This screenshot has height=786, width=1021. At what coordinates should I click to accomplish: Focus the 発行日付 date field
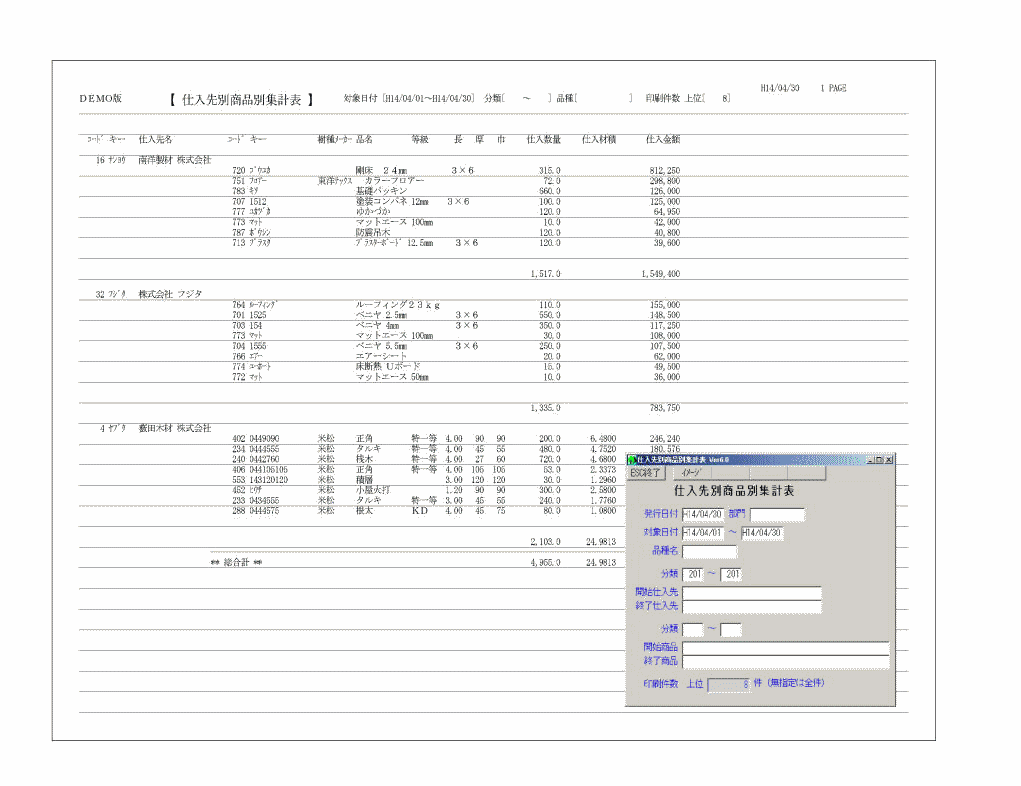tap(703, 514)
